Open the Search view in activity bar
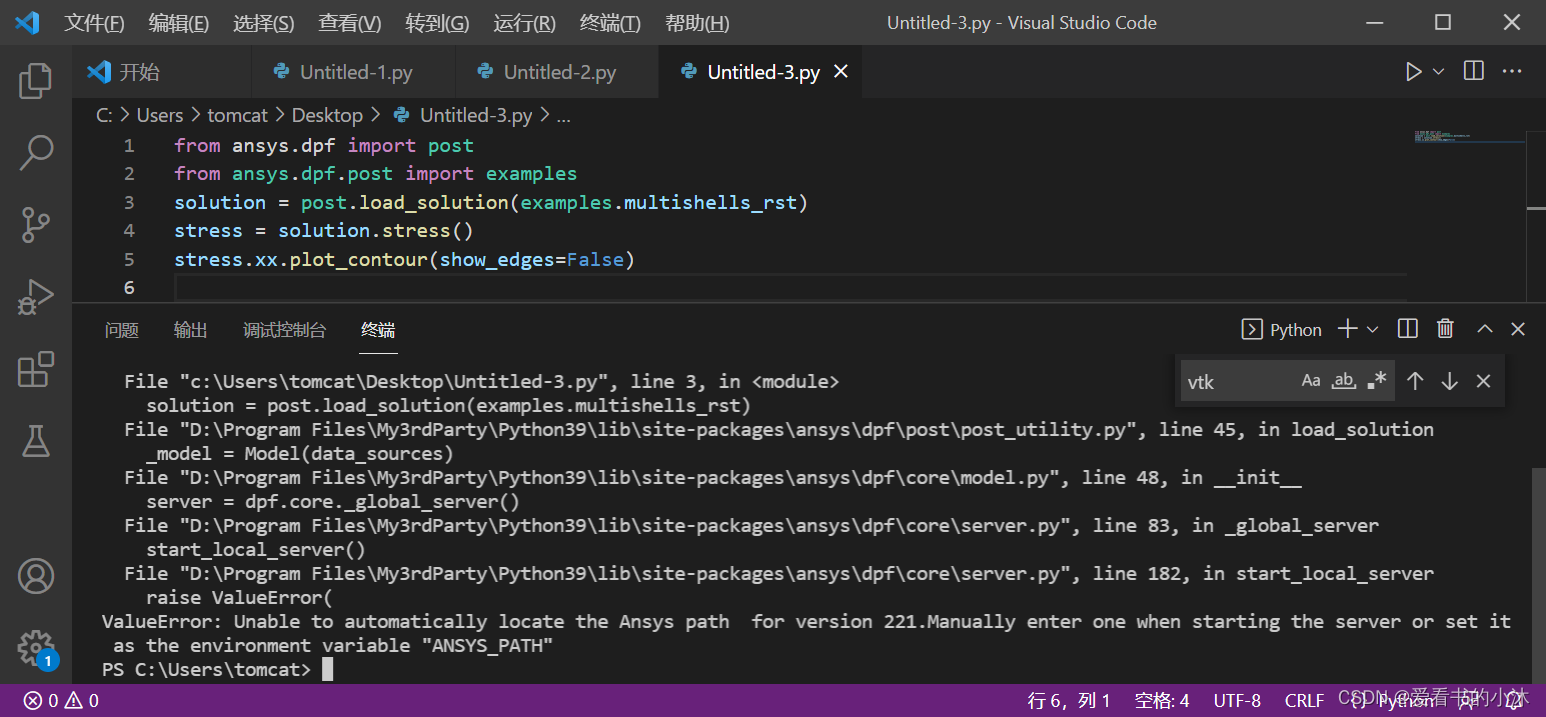 pyautogui.click(x=36, y=153)
